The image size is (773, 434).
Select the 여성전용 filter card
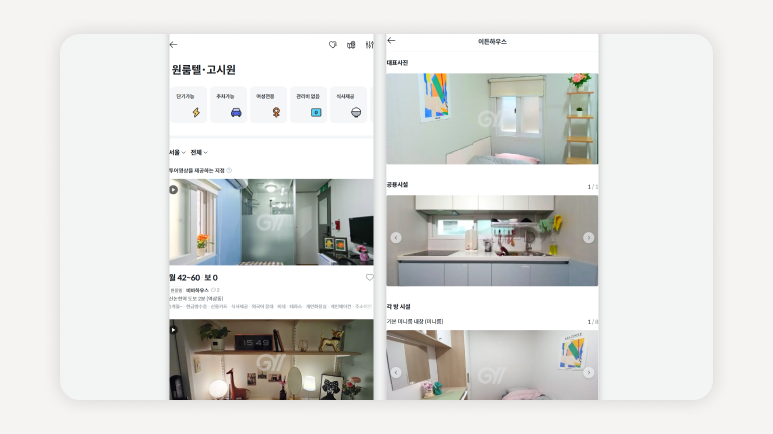tap(268, 105)
